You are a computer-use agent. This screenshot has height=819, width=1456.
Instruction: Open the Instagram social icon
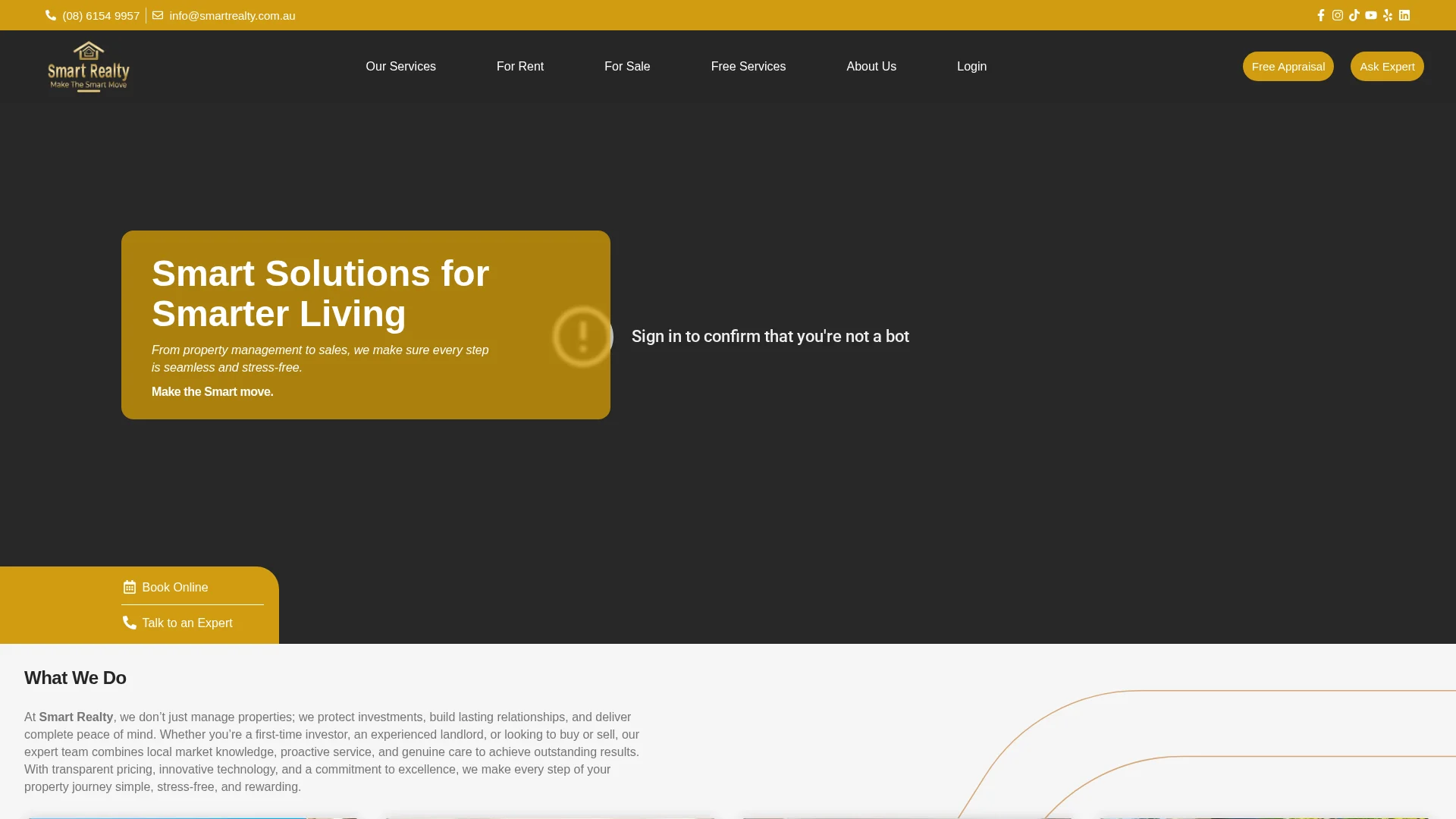click(1338, 15)
